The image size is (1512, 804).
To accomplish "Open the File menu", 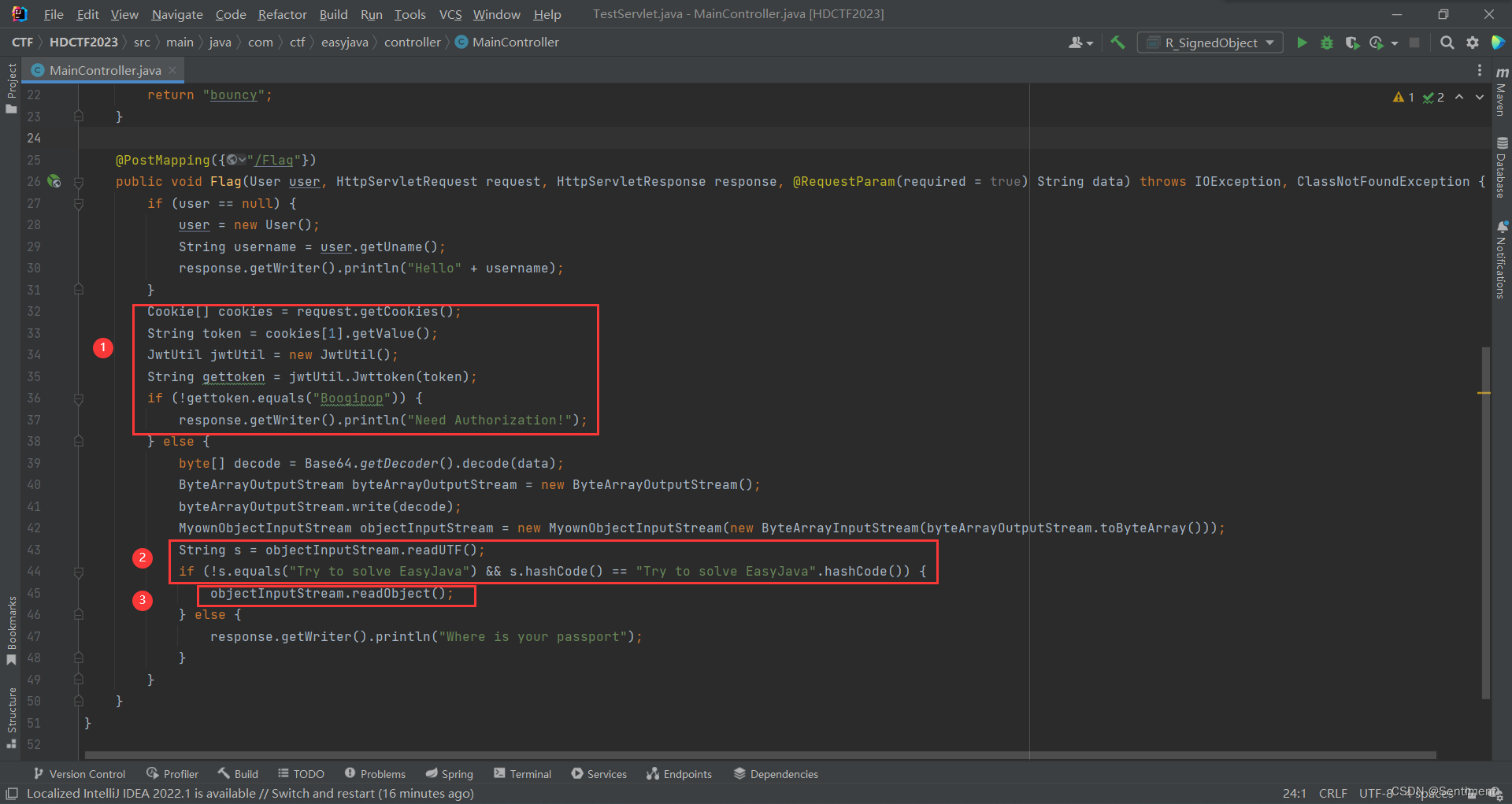I will point(54,14).
